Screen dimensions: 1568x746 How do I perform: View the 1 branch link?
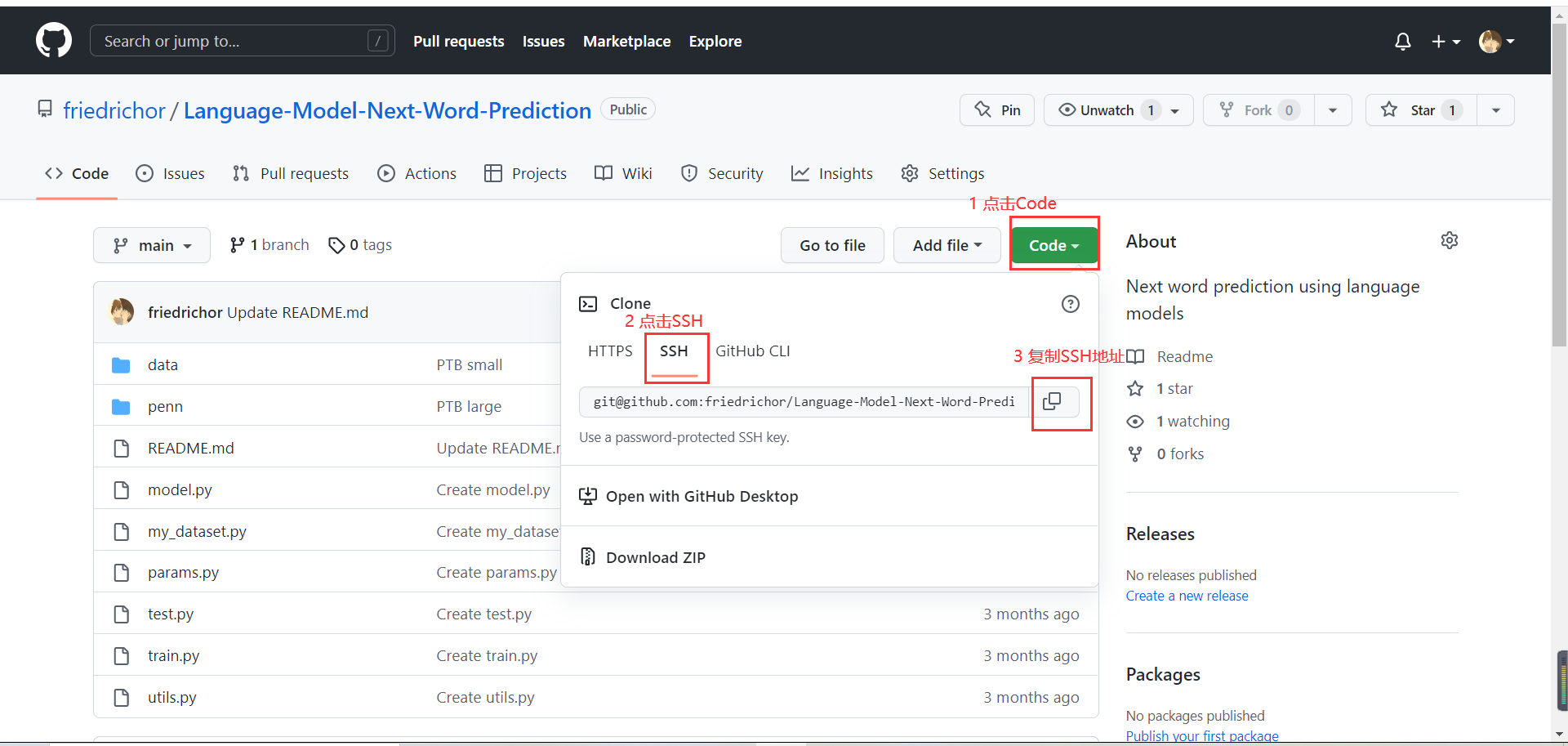click(269, 245)
